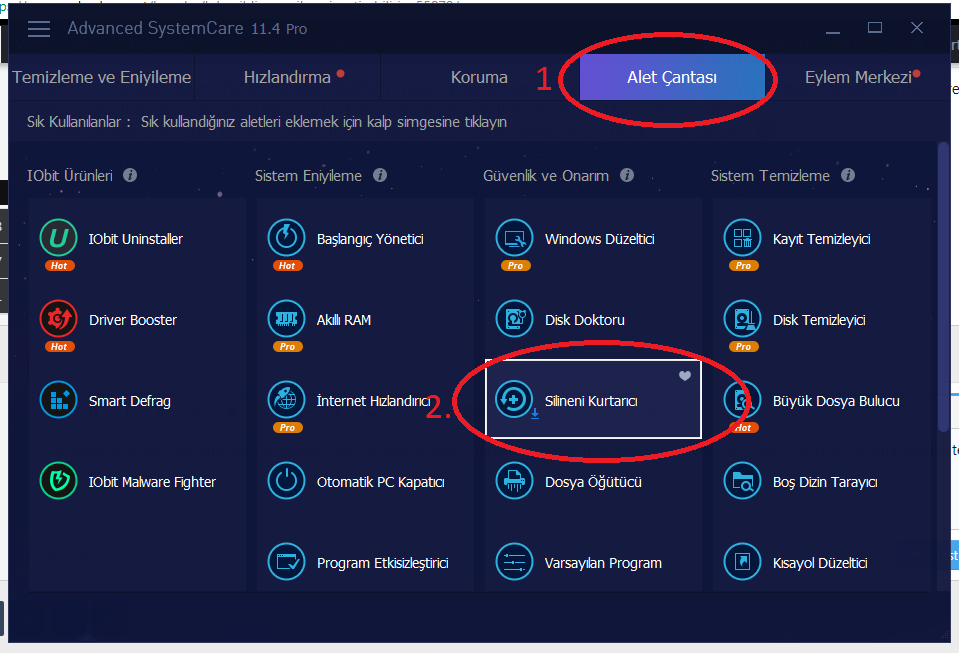The width and height of the screenshot is (959, 653).
Task: Click the Kayıt Temizleyici label
Action: point(821,239)
